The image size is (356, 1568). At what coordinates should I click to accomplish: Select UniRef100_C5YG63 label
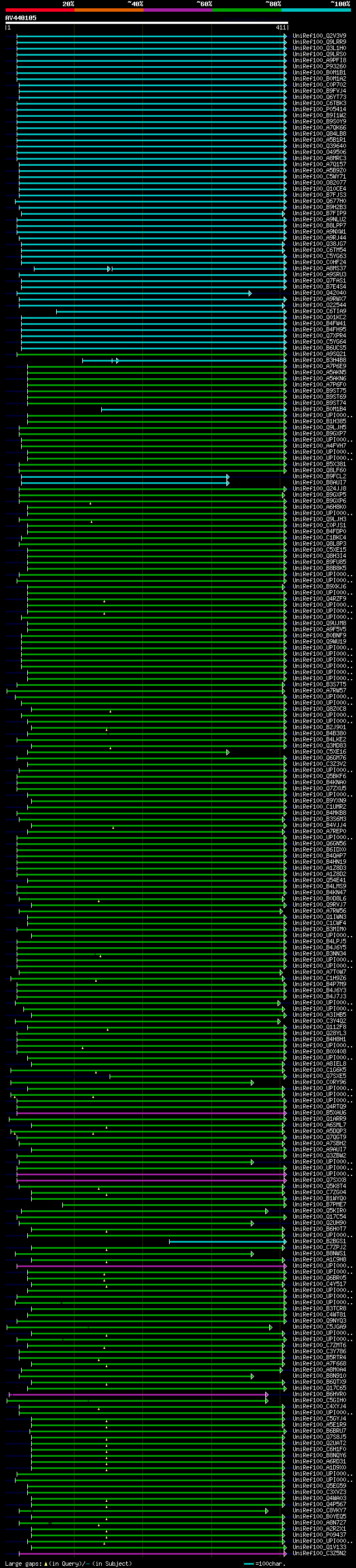319,256
